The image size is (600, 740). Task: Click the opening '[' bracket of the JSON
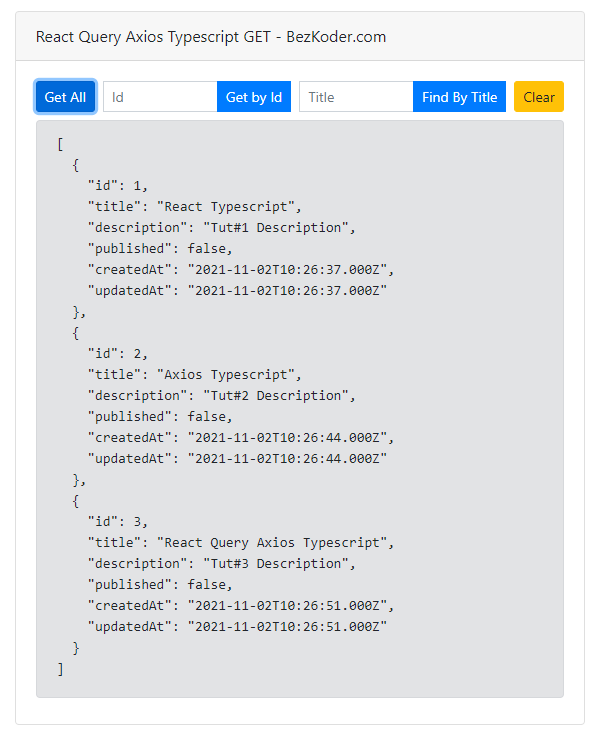pos(60,144)
